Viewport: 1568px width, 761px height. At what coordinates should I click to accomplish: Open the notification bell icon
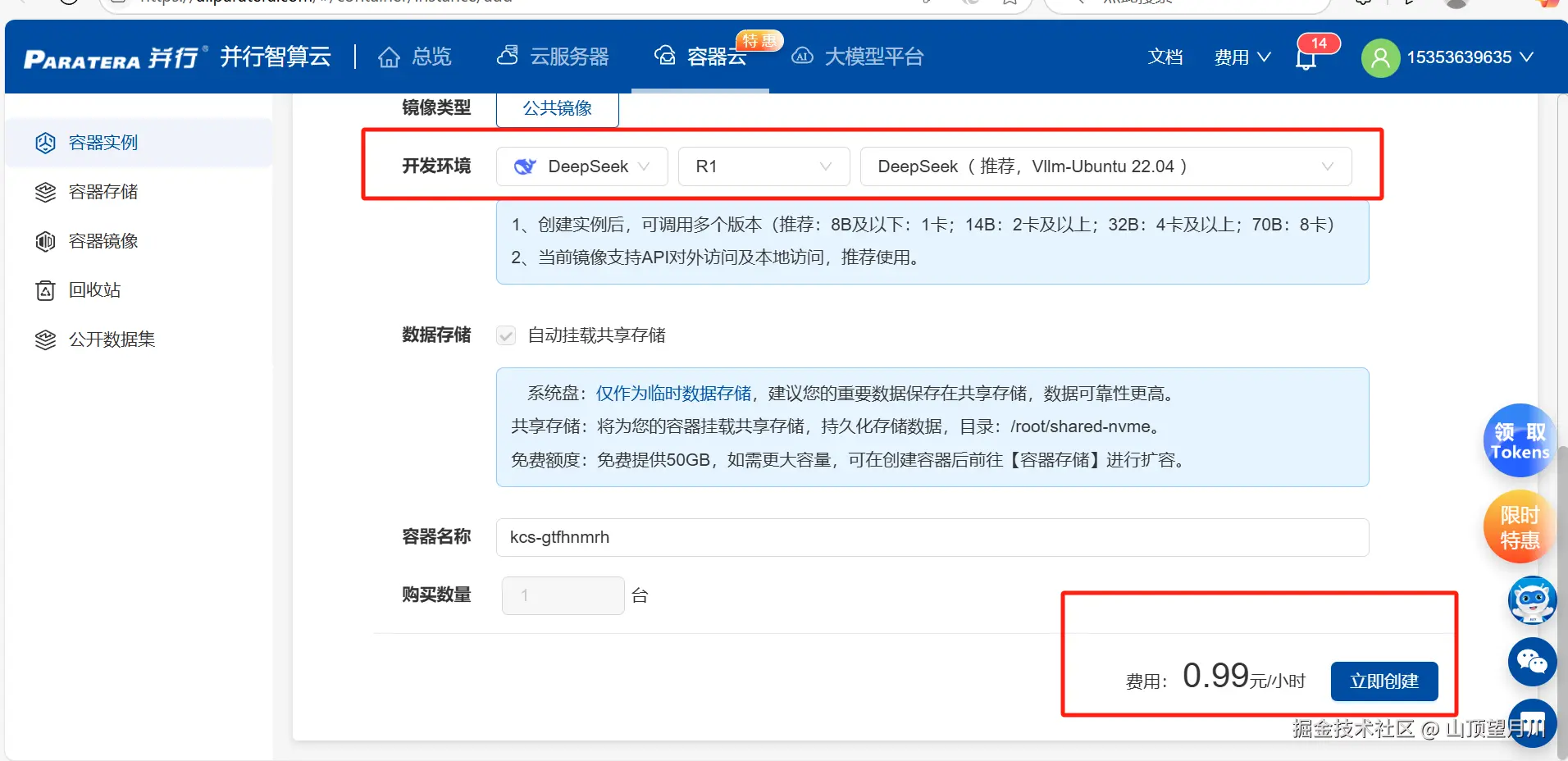tap(1306, 59)
